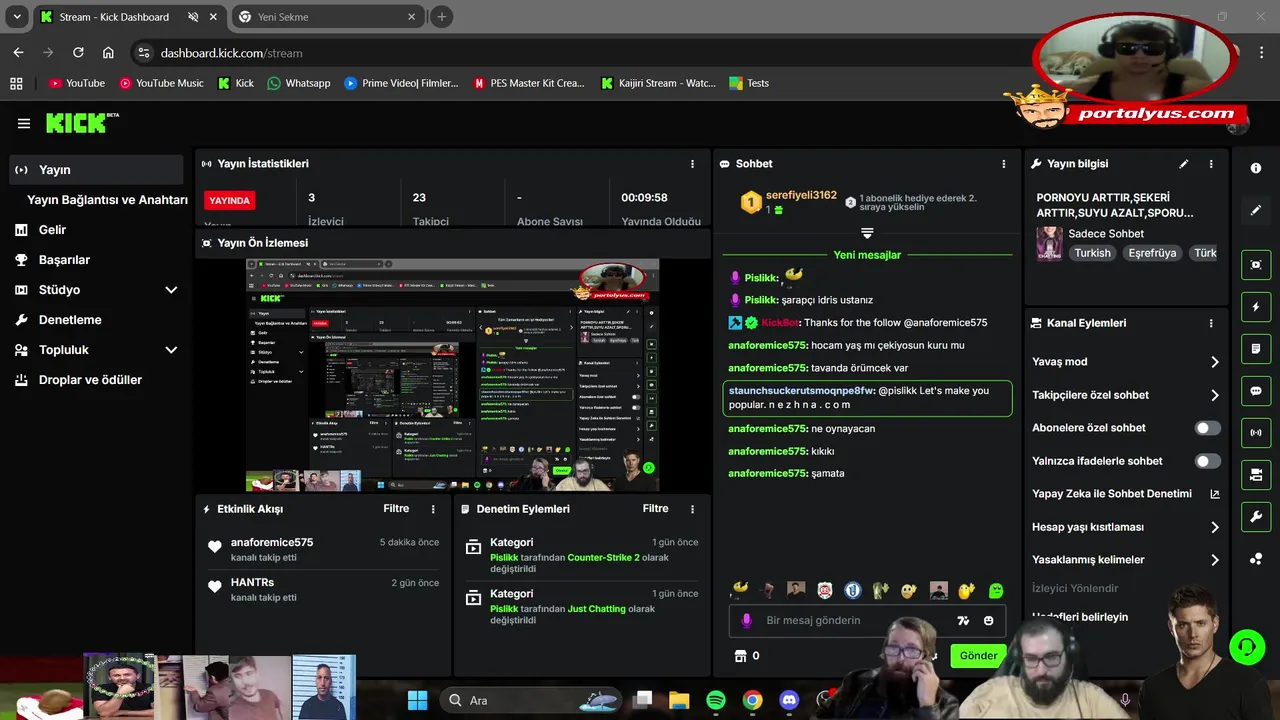Image resolution: width=1280 pixels, height=720 pixels.
Task: Open Spotify from the taskbar
Action: click(716, 700)
